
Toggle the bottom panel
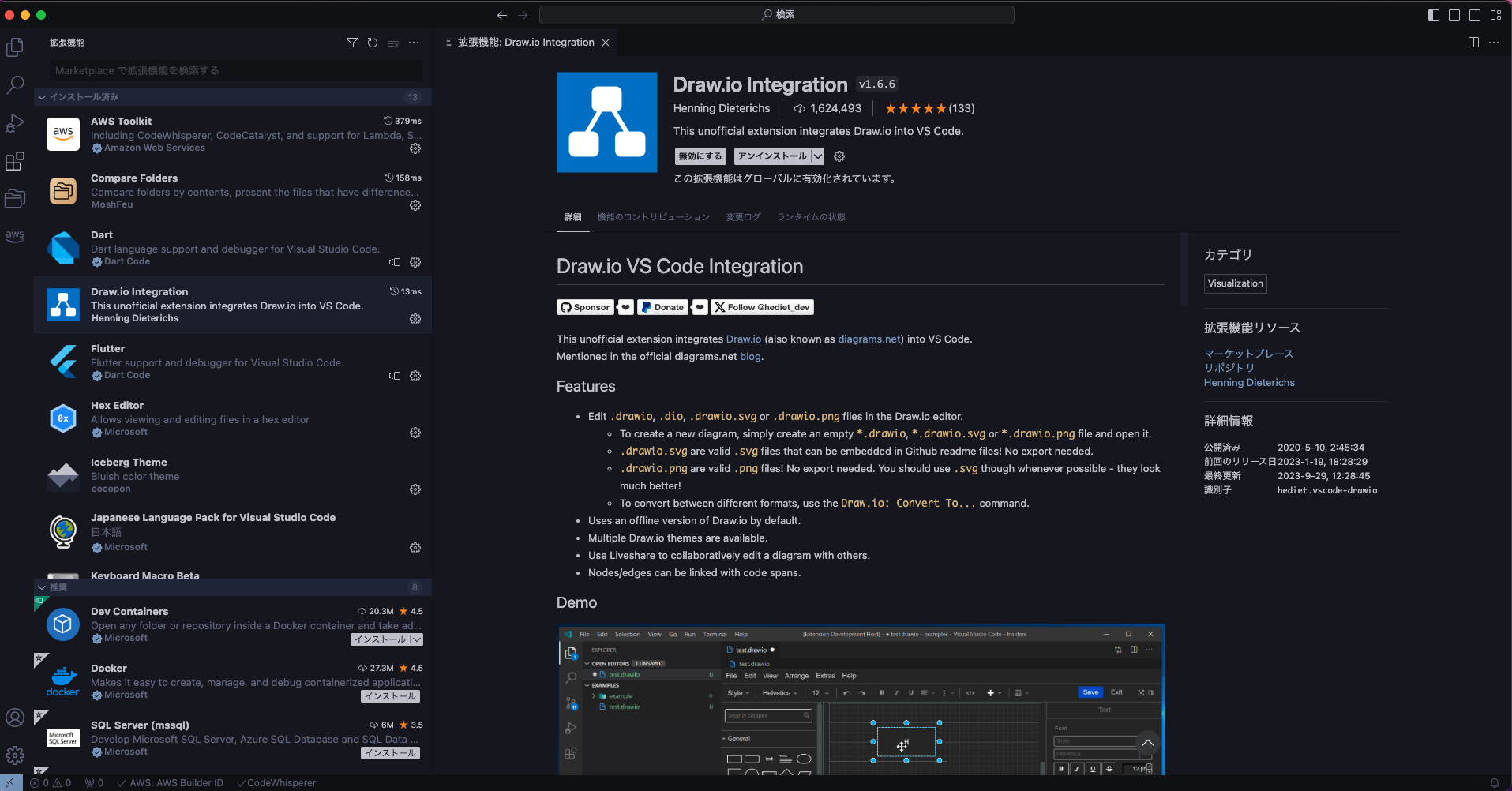[x=1454, y=15]
